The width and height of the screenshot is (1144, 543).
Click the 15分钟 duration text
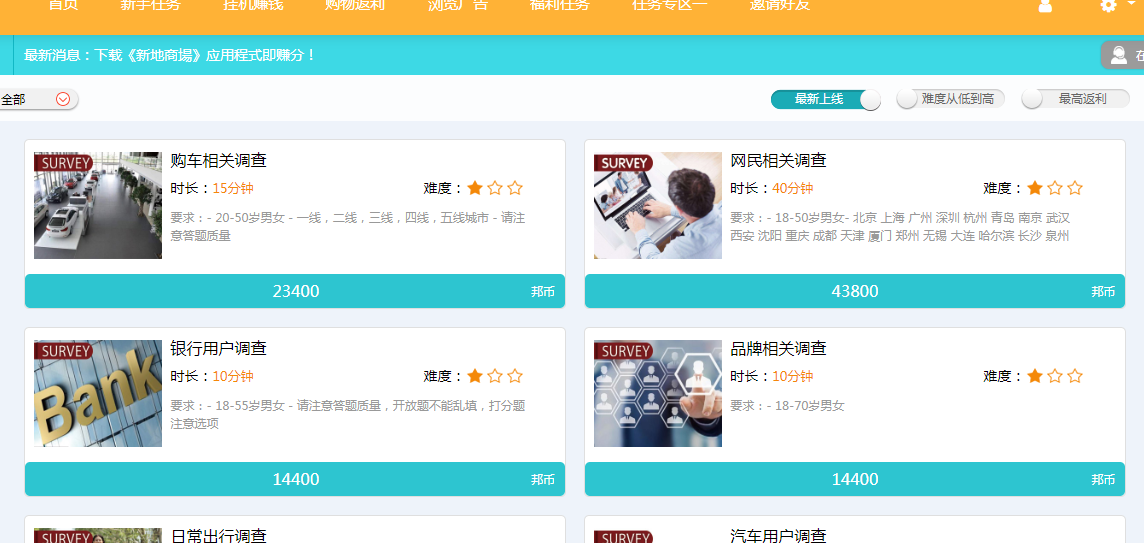pyautogui.click(x=233, y=188)
